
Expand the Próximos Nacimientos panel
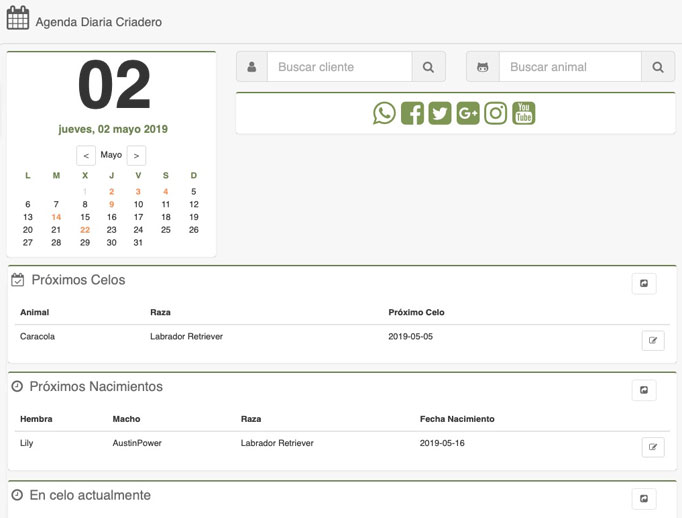coord(644,390)
